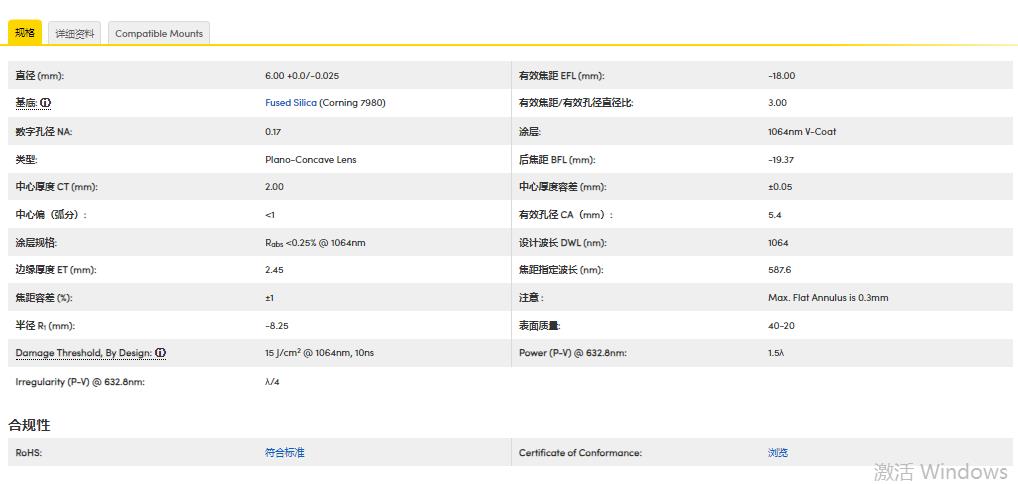Select the BFL value -19.37
1018x484 pixels.
click(781, 159)
